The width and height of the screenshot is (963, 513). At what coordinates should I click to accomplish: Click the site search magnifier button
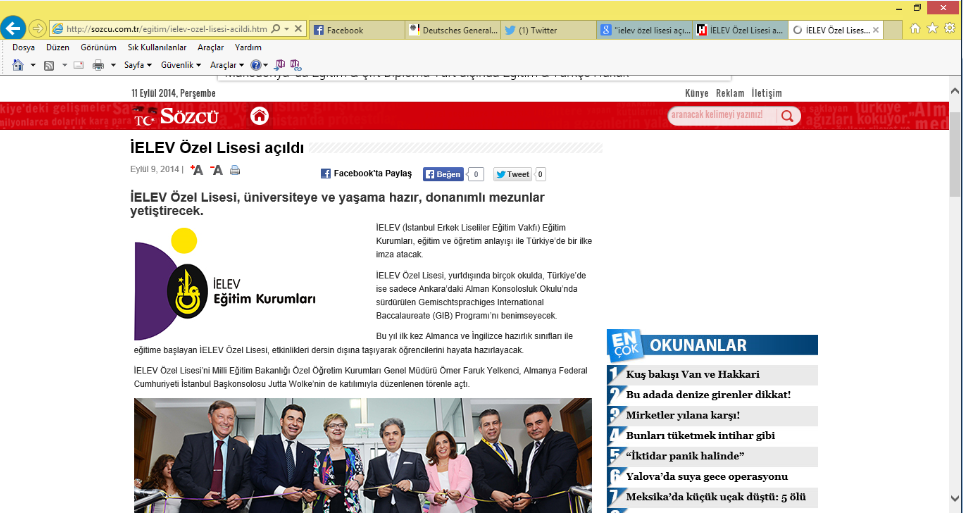point(788,116)
